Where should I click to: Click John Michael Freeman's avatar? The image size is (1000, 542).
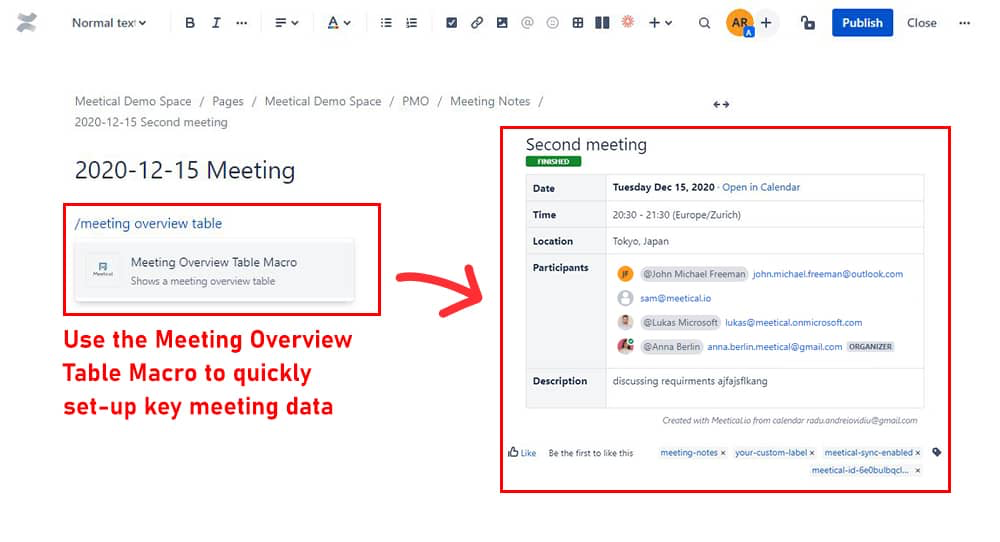point(625,274)
